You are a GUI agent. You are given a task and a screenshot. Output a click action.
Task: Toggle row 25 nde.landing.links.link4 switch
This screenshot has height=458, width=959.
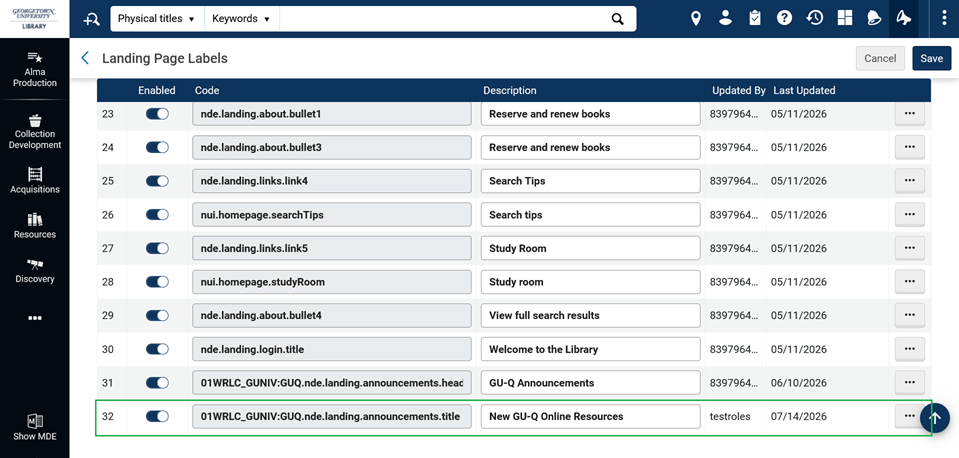[x=157, y=181]
